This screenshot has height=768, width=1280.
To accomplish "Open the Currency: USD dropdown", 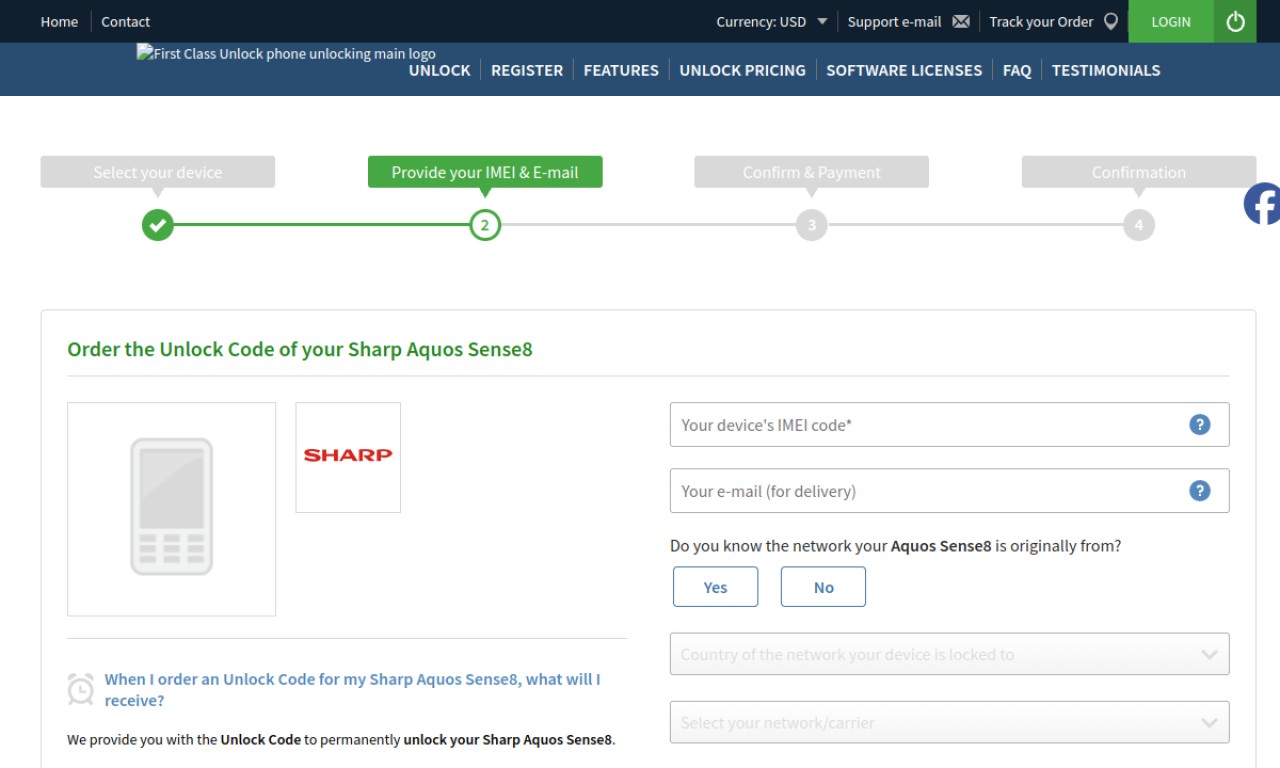I will [x=772, y=21].
